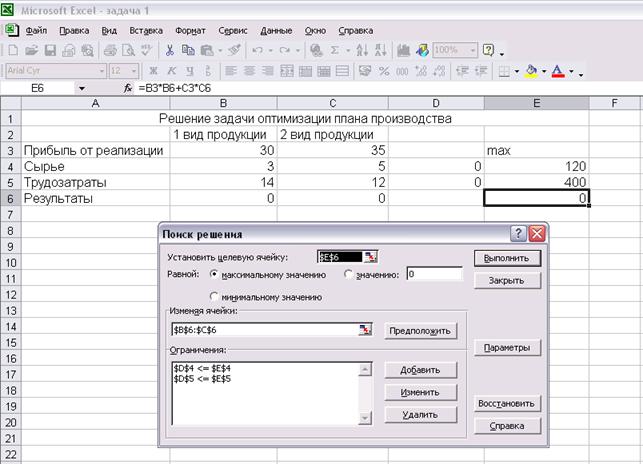Image resolution: width=643 pixels, height=464 pixels.
Task: Choose the "минимальному значению" option
Action: pos(214,297)
